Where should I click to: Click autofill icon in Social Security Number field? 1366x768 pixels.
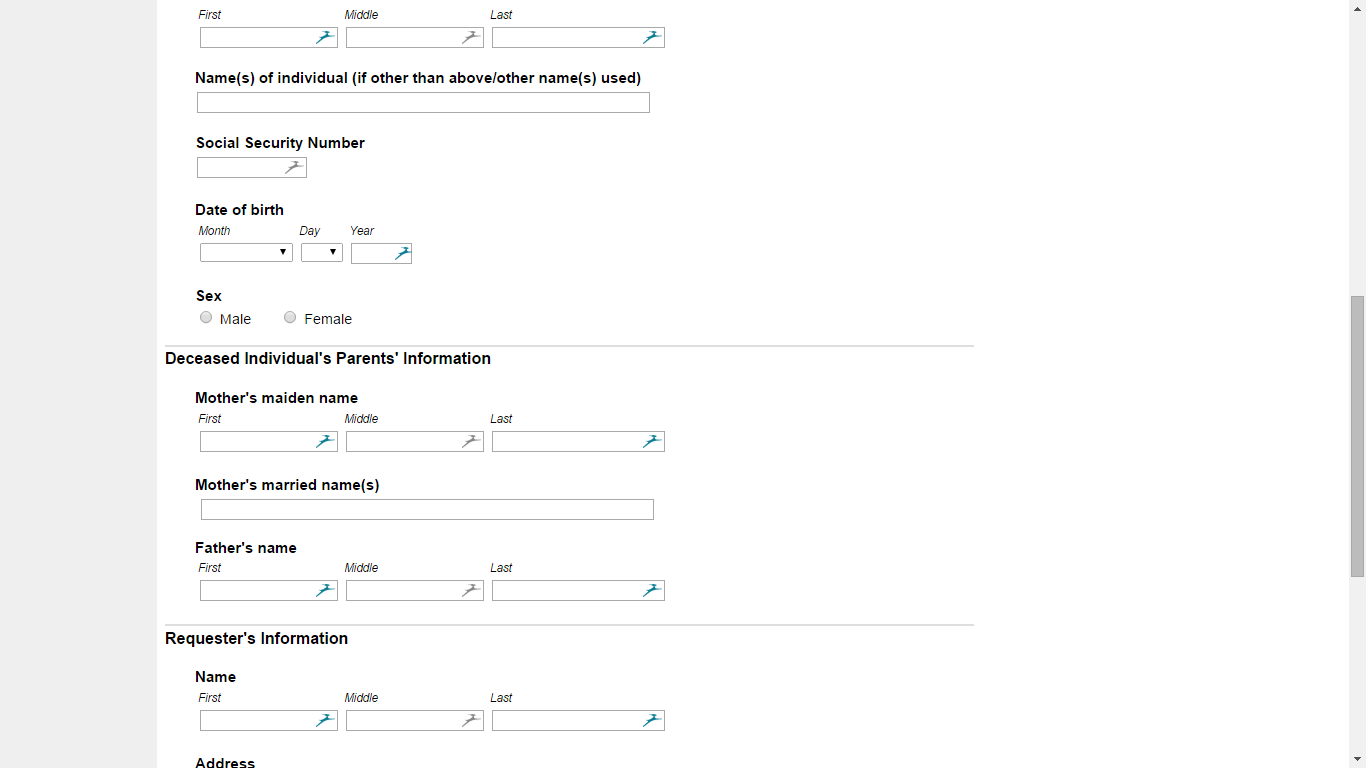(x=294, y=167)
